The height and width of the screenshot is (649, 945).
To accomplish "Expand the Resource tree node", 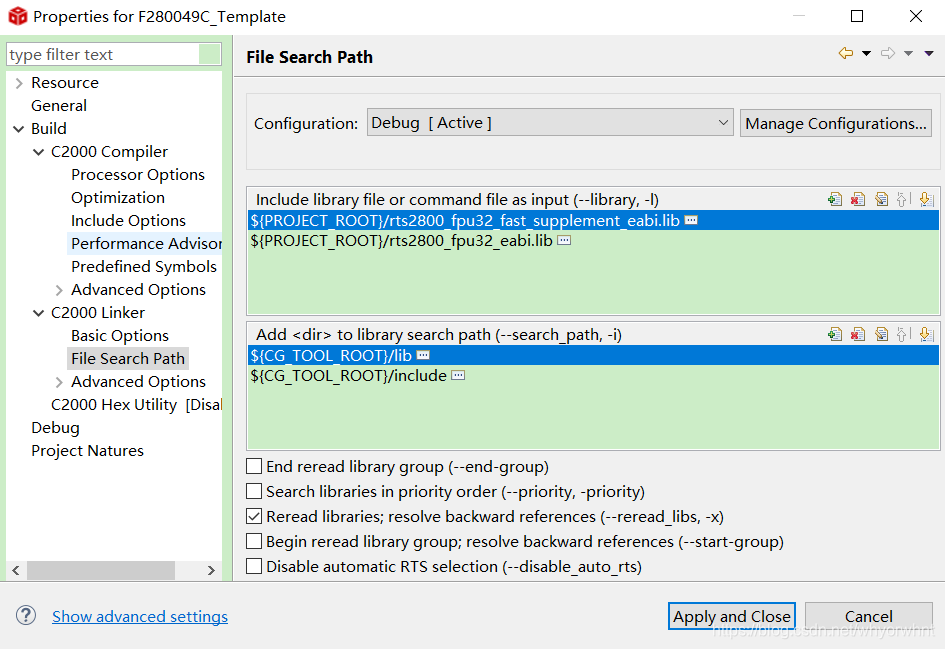I will [19, 83].
